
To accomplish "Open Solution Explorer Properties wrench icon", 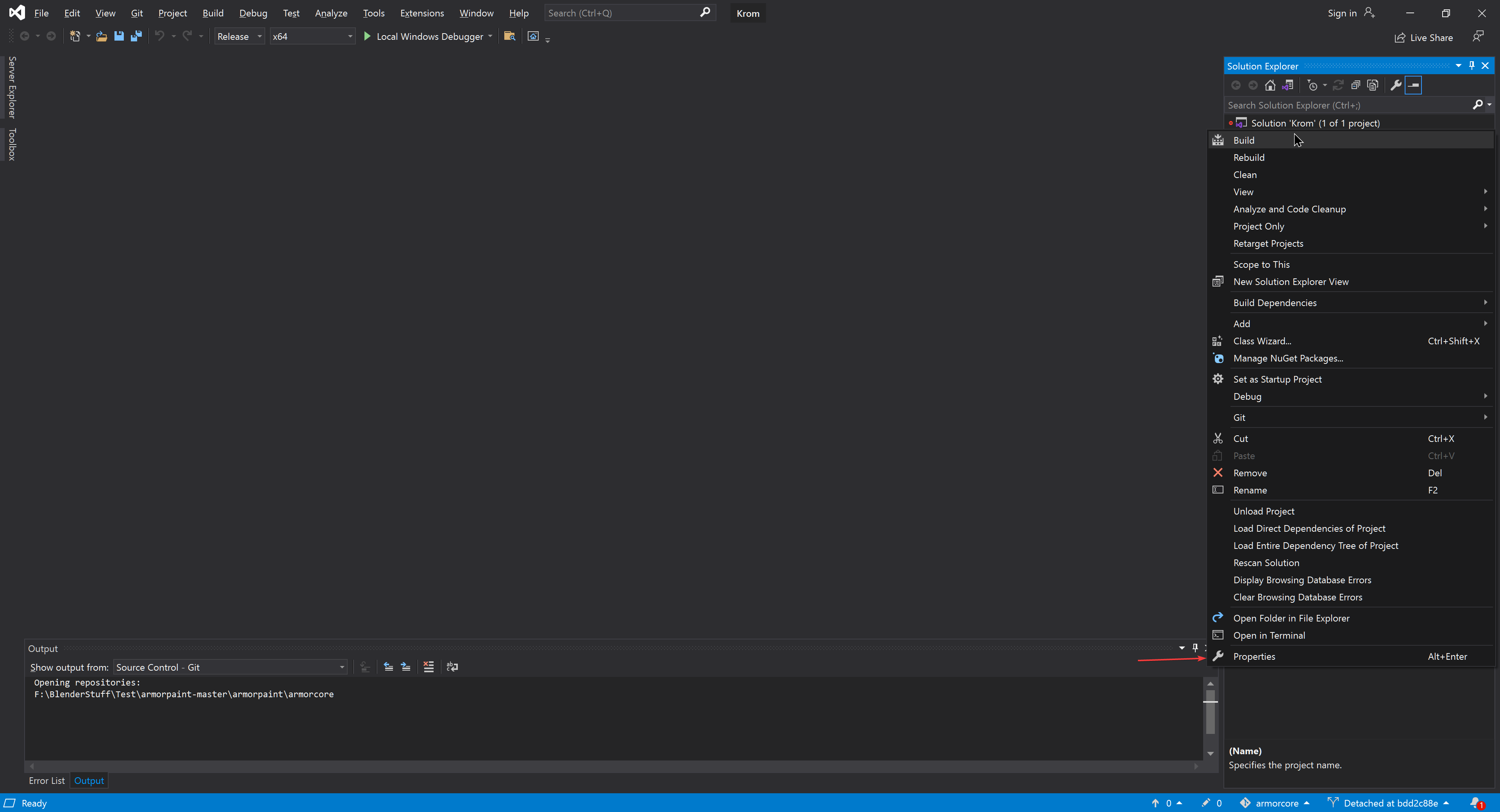I will tap(1396, 85).
